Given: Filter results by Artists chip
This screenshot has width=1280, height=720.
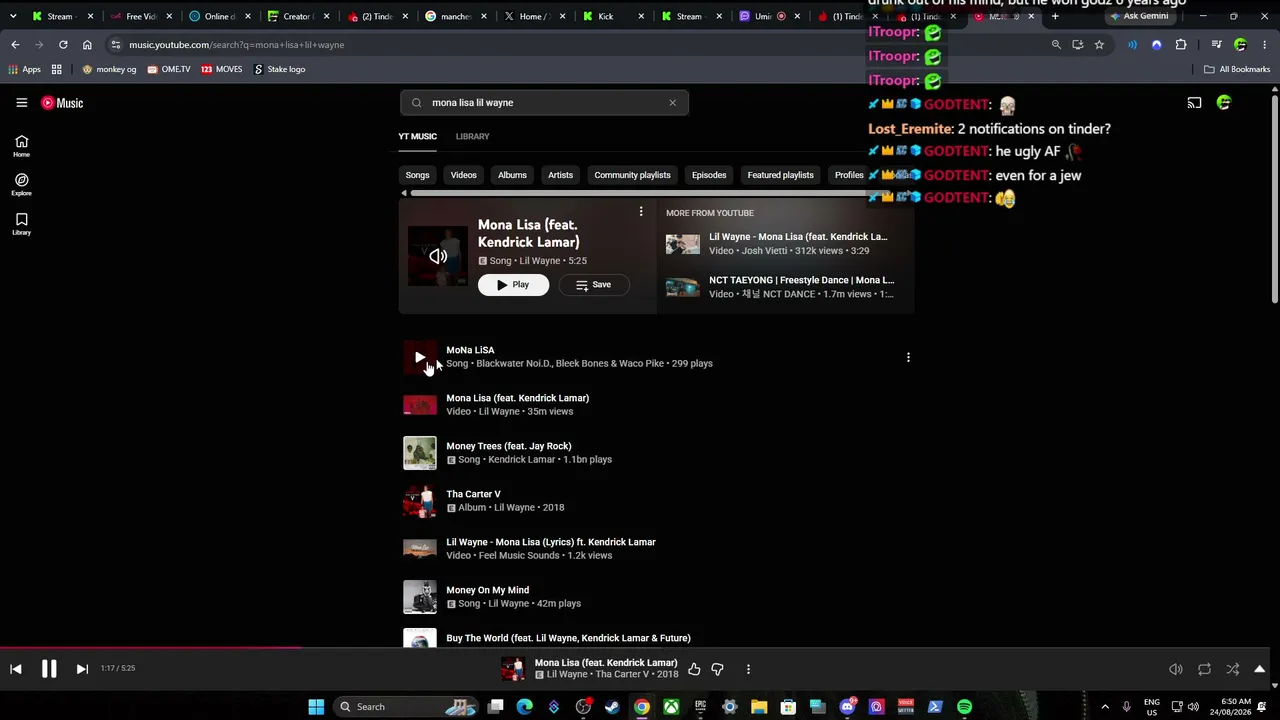Looking at the screenshot, I should point(560,175).
